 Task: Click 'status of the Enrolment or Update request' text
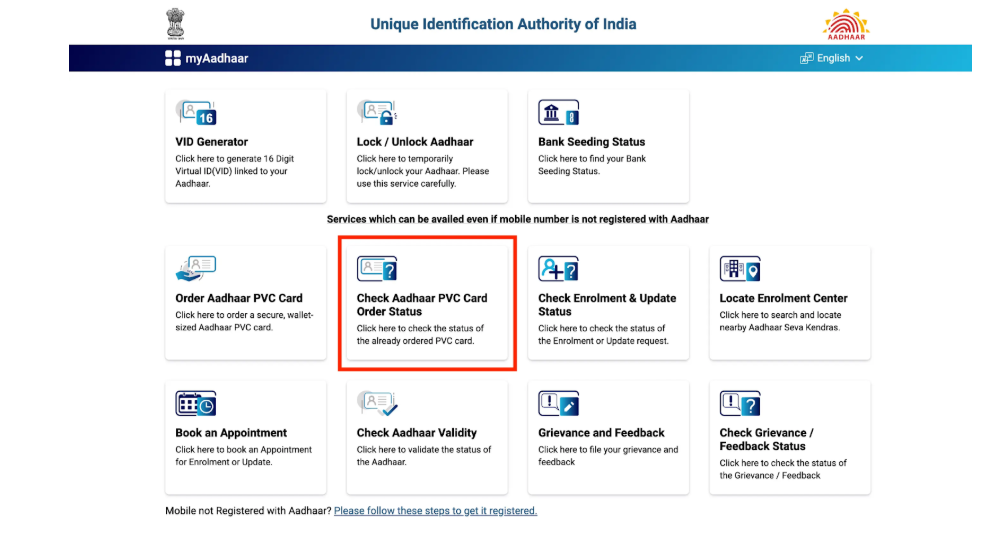603,334
